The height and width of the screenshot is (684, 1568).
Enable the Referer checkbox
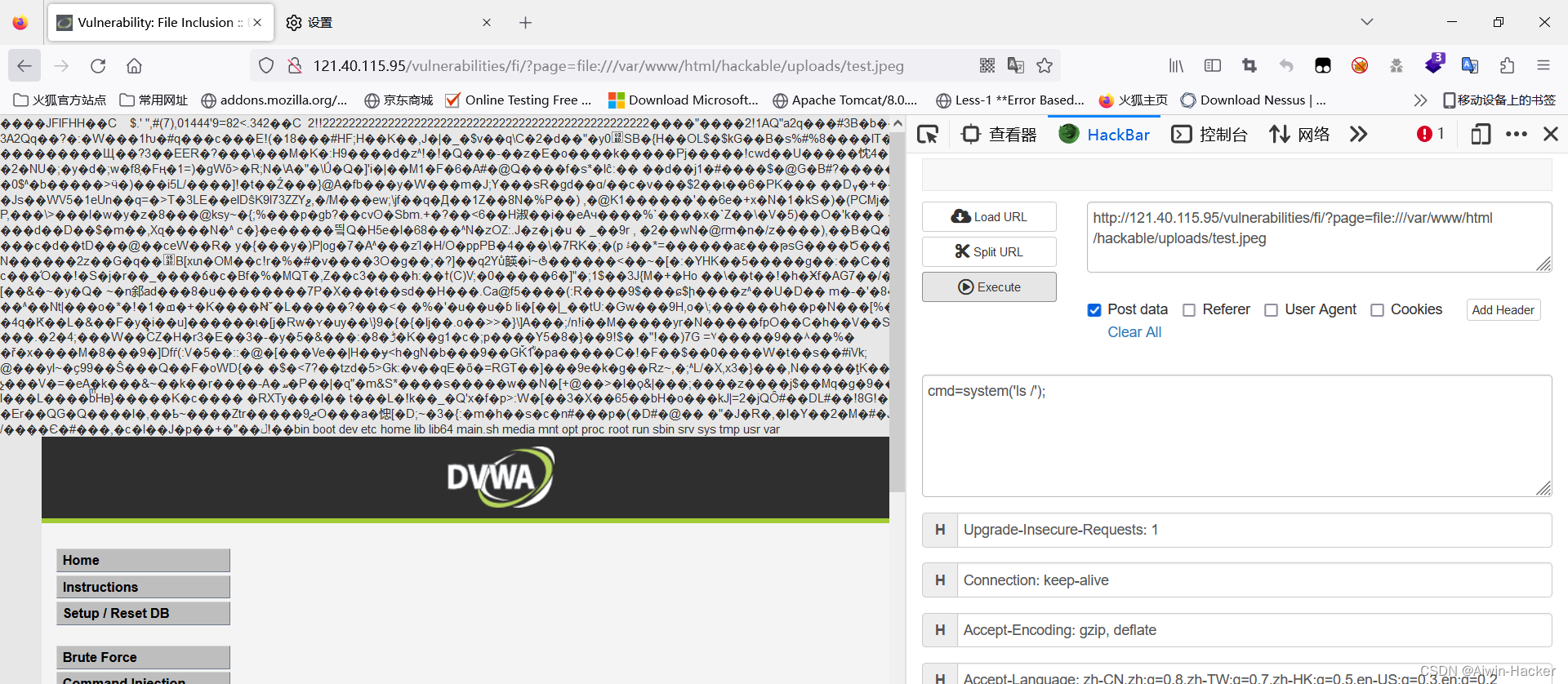tap(1189, 310)
